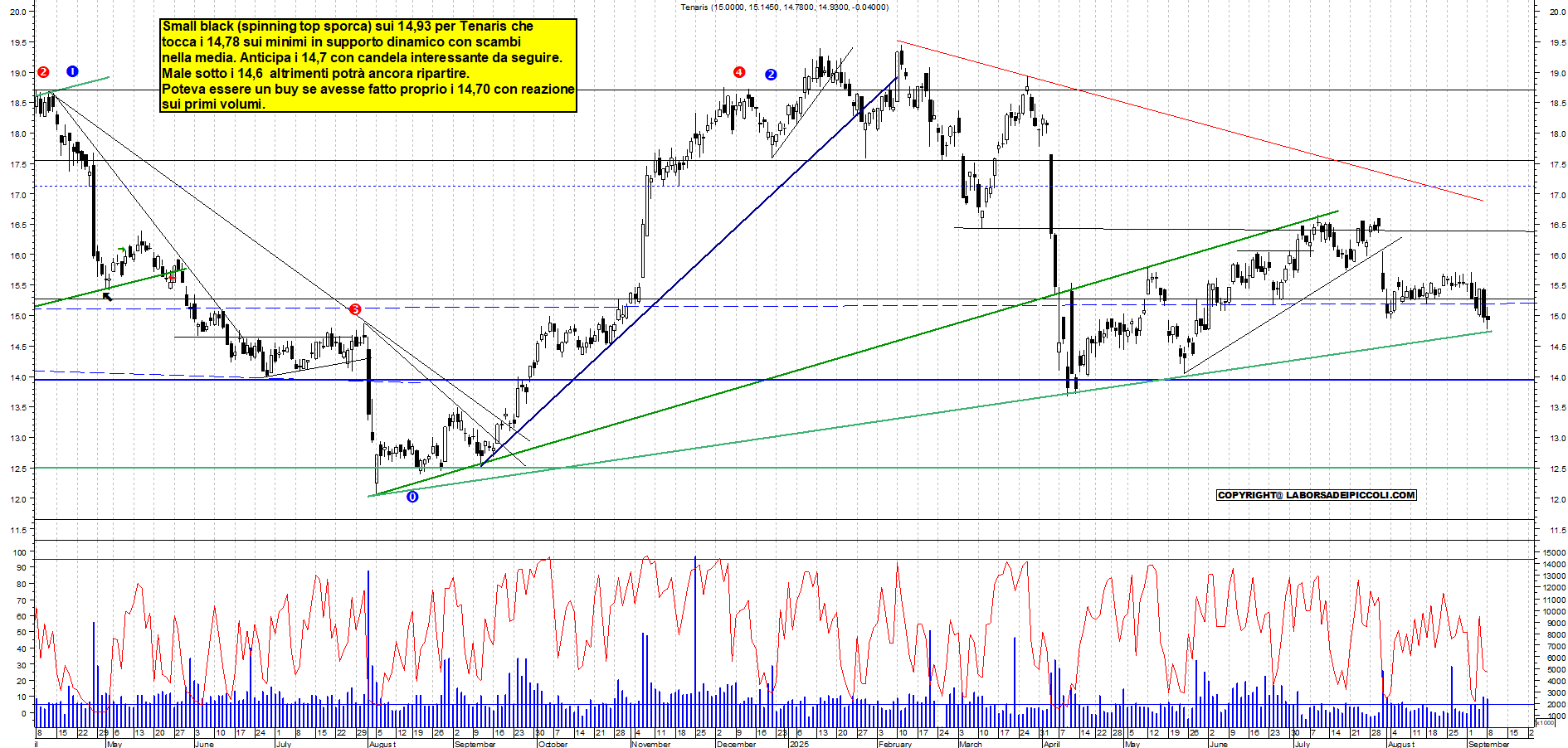Click the 8000 value on the volume axis
This screenshot has width=1568, height=748.
(1556, 634)
